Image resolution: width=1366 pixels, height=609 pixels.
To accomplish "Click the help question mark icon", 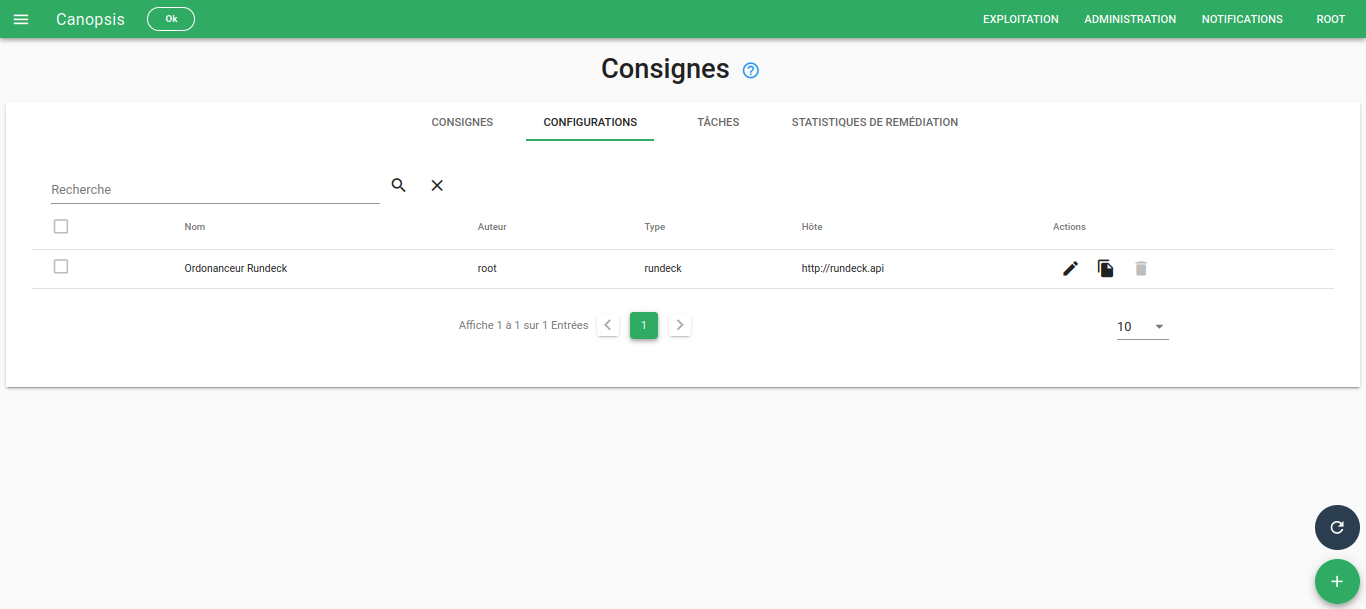I will (751, 70).
